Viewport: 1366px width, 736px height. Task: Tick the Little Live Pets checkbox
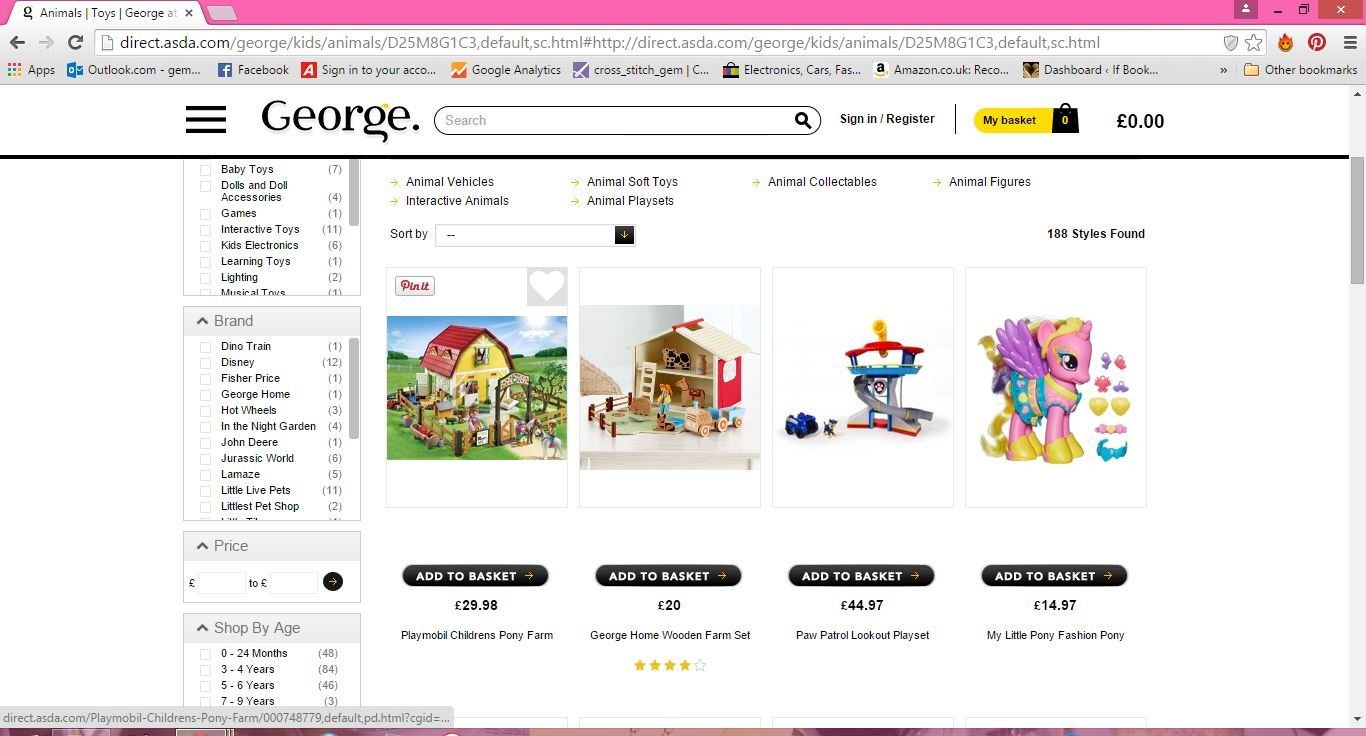tap(206, 491)
